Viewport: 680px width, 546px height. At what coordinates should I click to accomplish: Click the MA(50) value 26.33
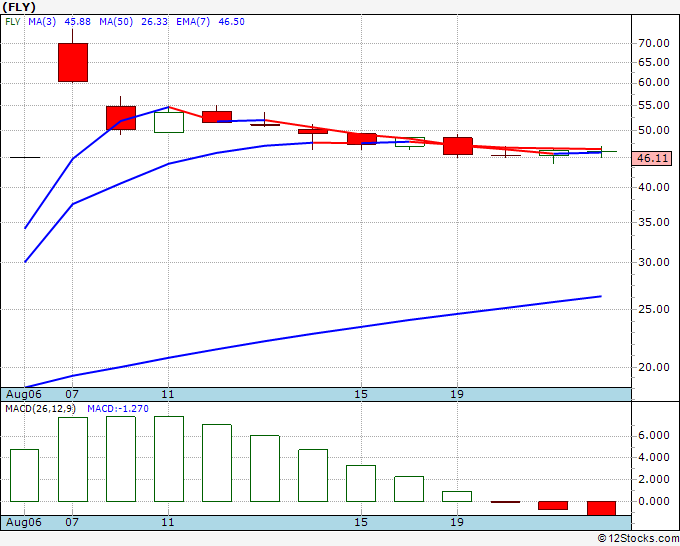click(x=154, y=22)
